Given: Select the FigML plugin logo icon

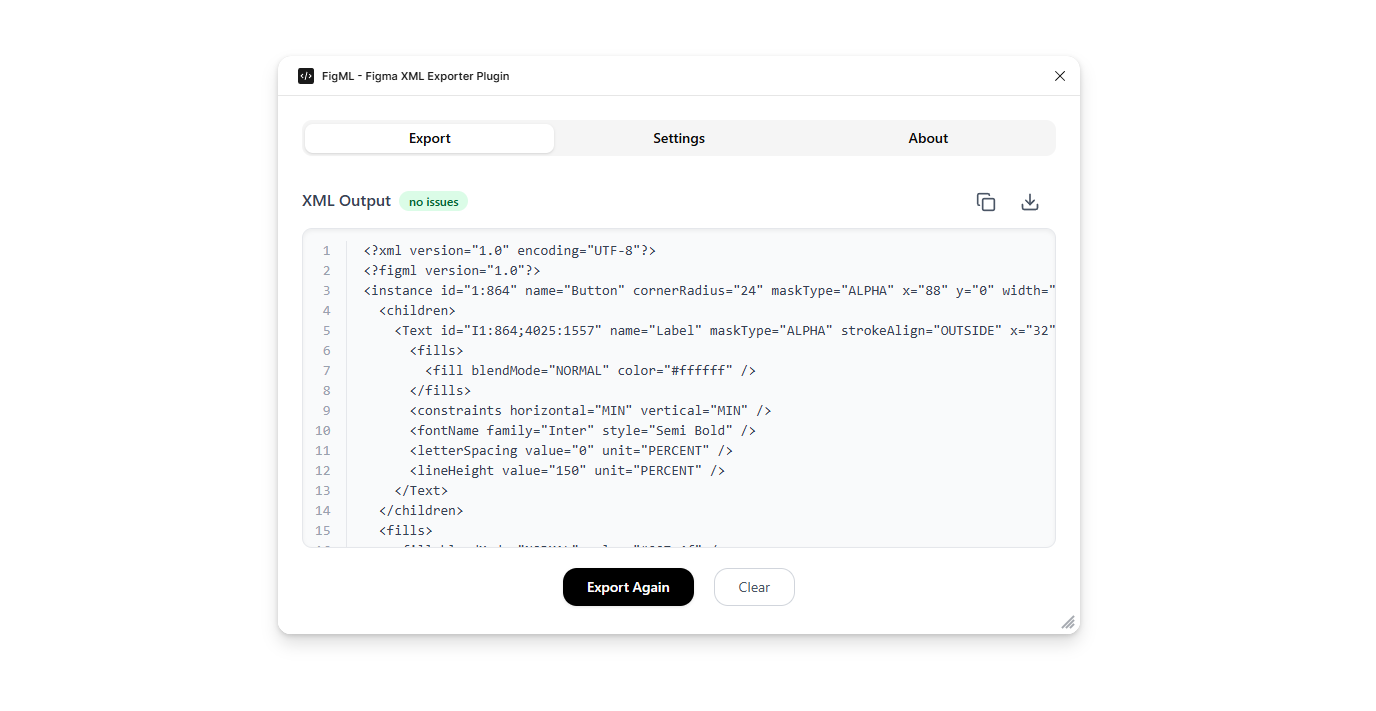Looking at the screenshot, I should [x=305, y=76].
